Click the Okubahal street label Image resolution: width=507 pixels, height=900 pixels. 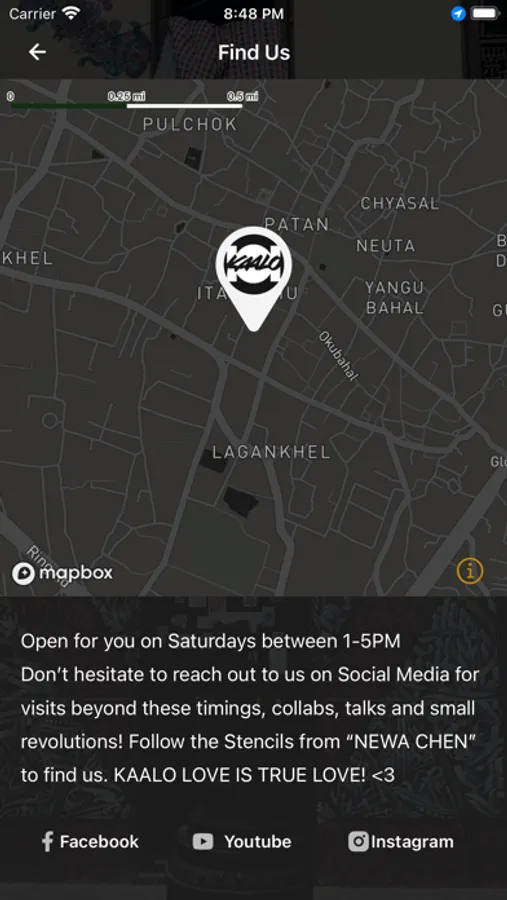[338, 355]
